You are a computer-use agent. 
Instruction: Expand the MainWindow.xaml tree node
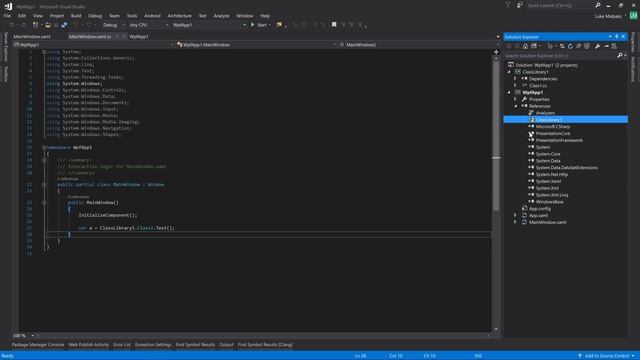pyautogui.click(x=515, y=222)
